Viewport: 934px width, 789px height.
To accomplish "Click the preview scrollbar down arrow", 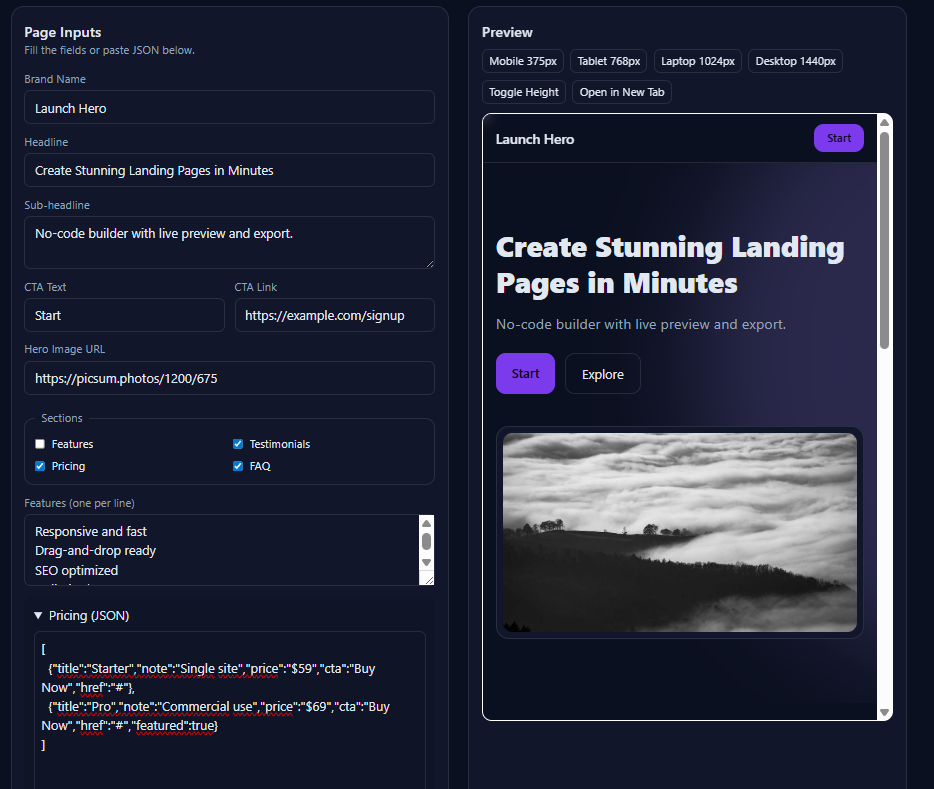I will click(x=884, y=711).
